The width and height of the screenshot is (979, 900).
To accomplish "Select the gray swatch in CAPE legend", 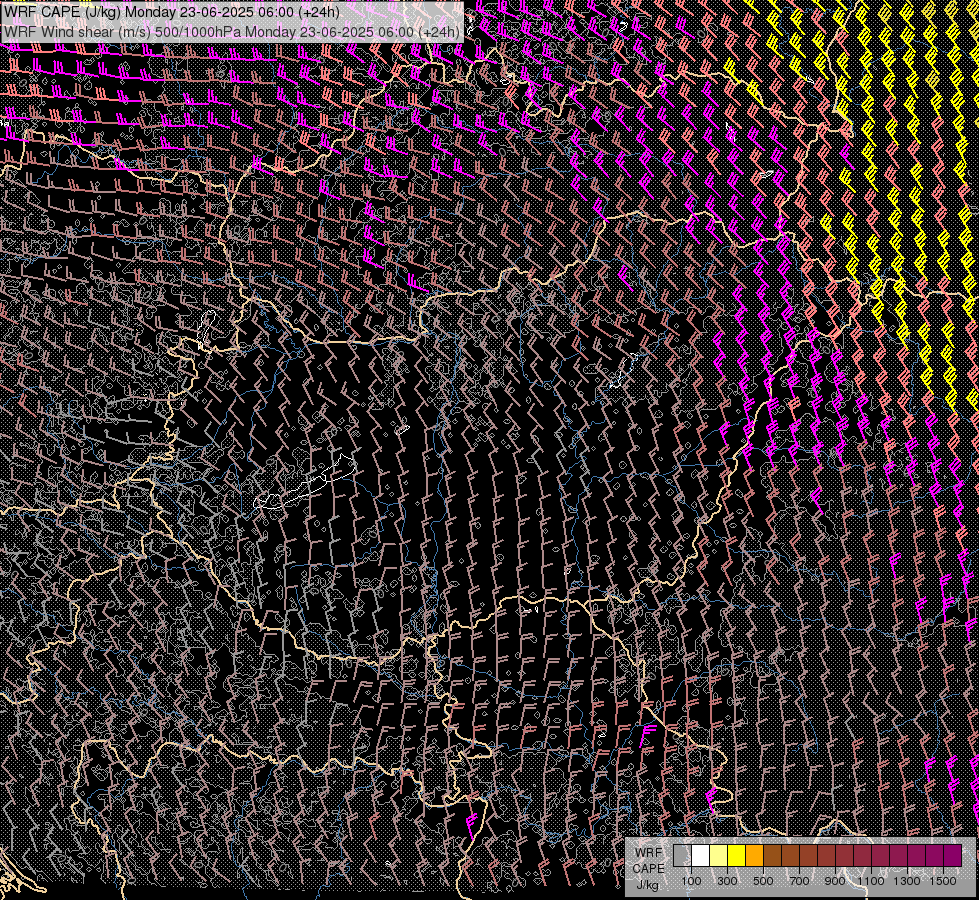I will [x=682, y=855].
